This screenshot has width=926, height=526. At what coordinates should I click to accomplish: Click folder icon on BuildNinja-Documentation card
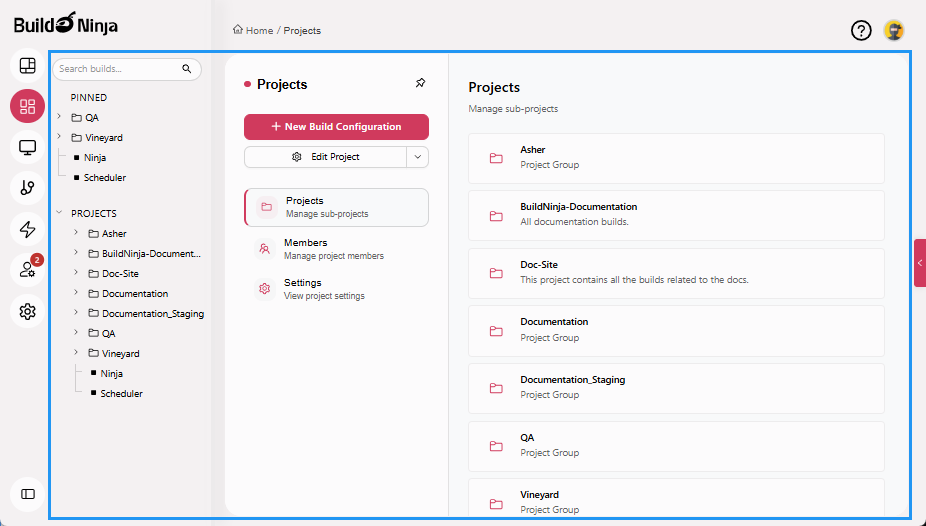click(x=496, y=216)
